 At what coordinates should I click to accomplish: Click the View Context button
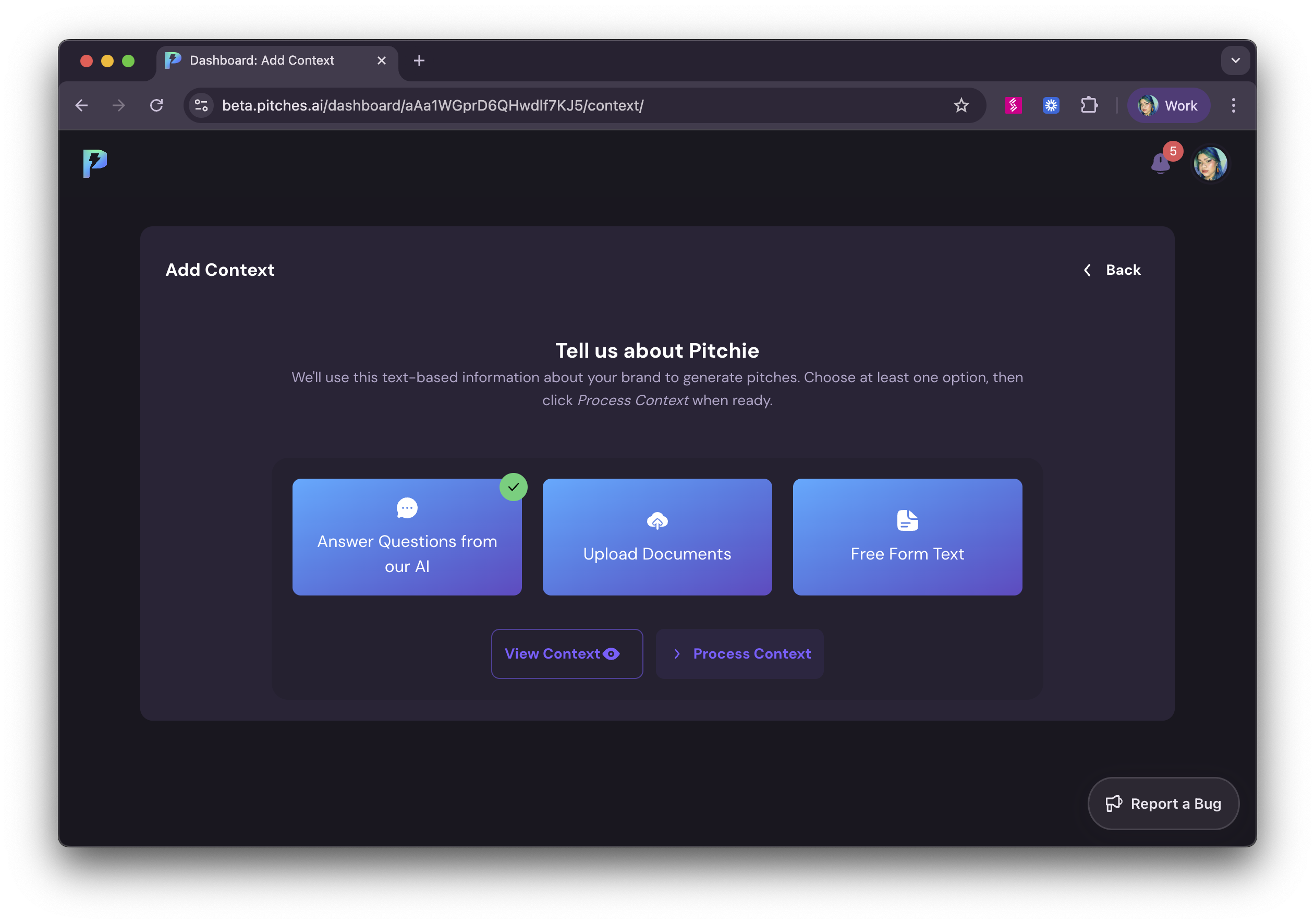(x=566, y=653)
